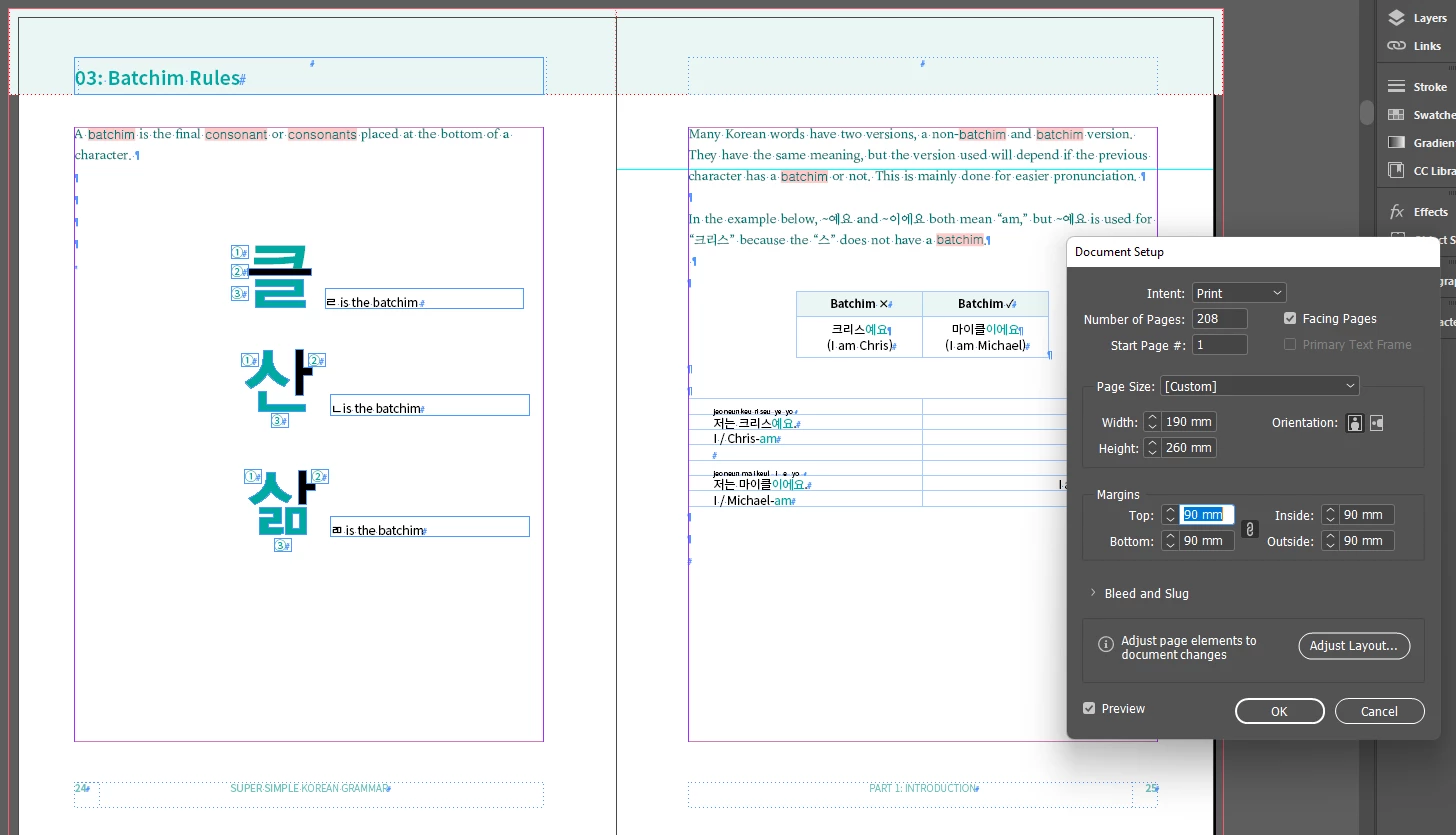Image resolution: width=1456 pixels, height=835 pixels.
Task: Open the Effects panel
Action: pos(1417,212)
